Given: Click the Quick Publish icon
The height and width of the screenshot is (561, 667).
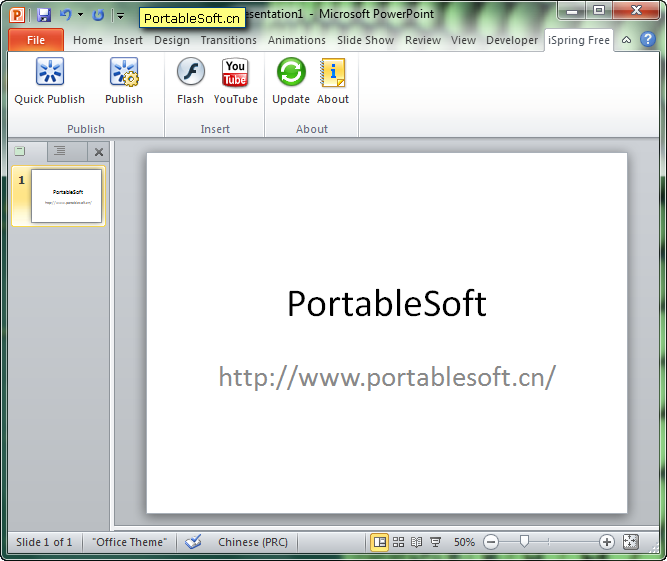Looking at the screenshot, I should [x=50, y=81].
